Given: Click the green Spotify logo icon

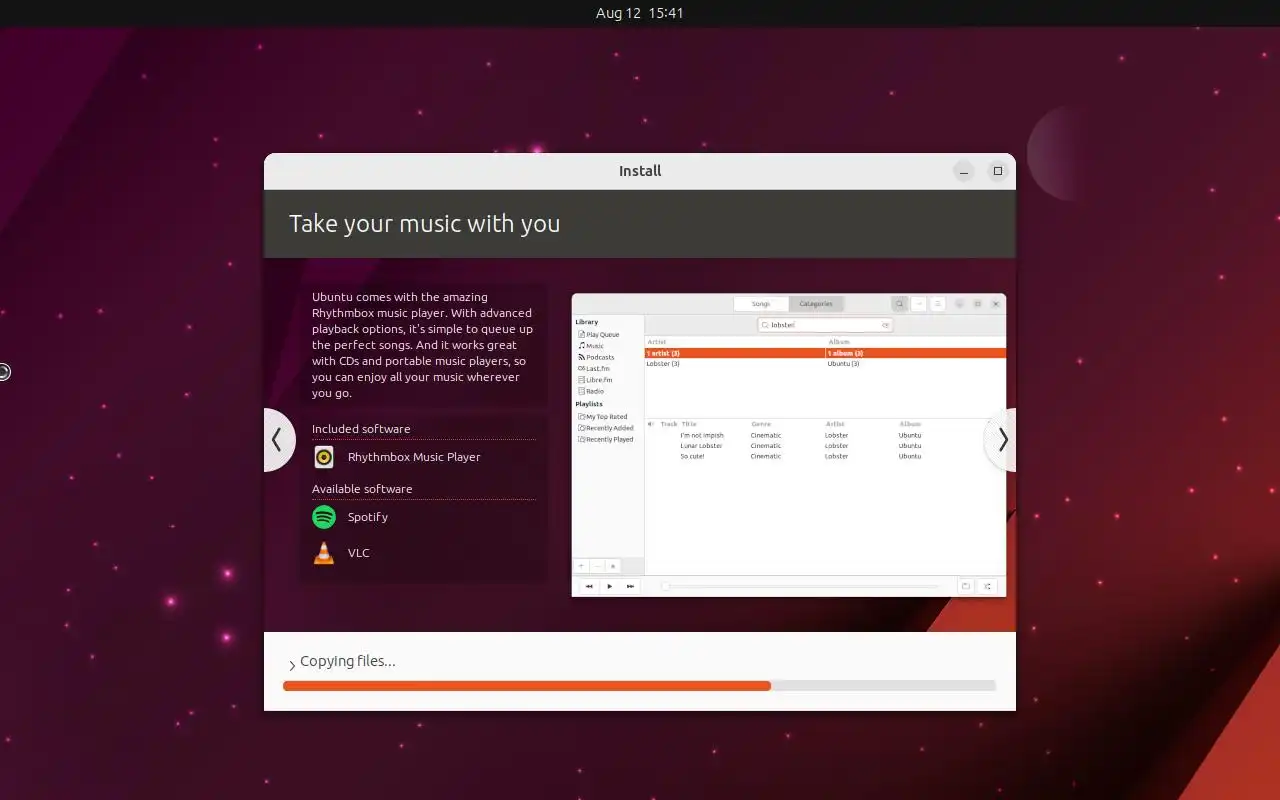Looking at the screenshot, I should pos(324,517).
